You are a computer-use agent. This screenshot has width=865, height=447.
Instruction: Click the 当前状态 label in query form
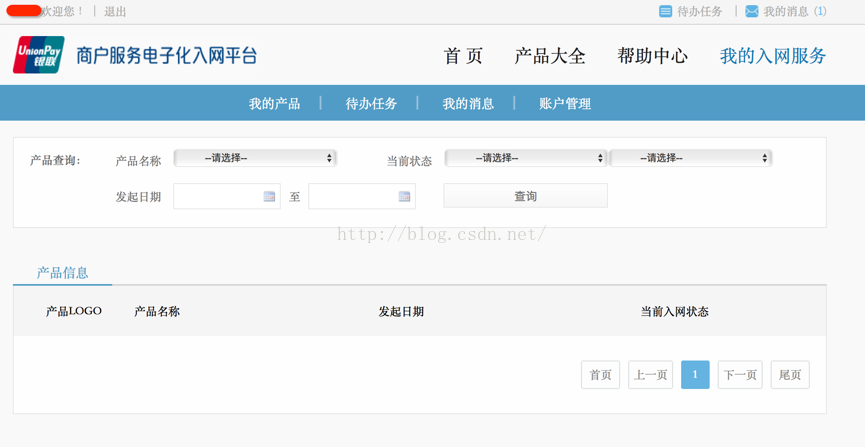[409, 161]
